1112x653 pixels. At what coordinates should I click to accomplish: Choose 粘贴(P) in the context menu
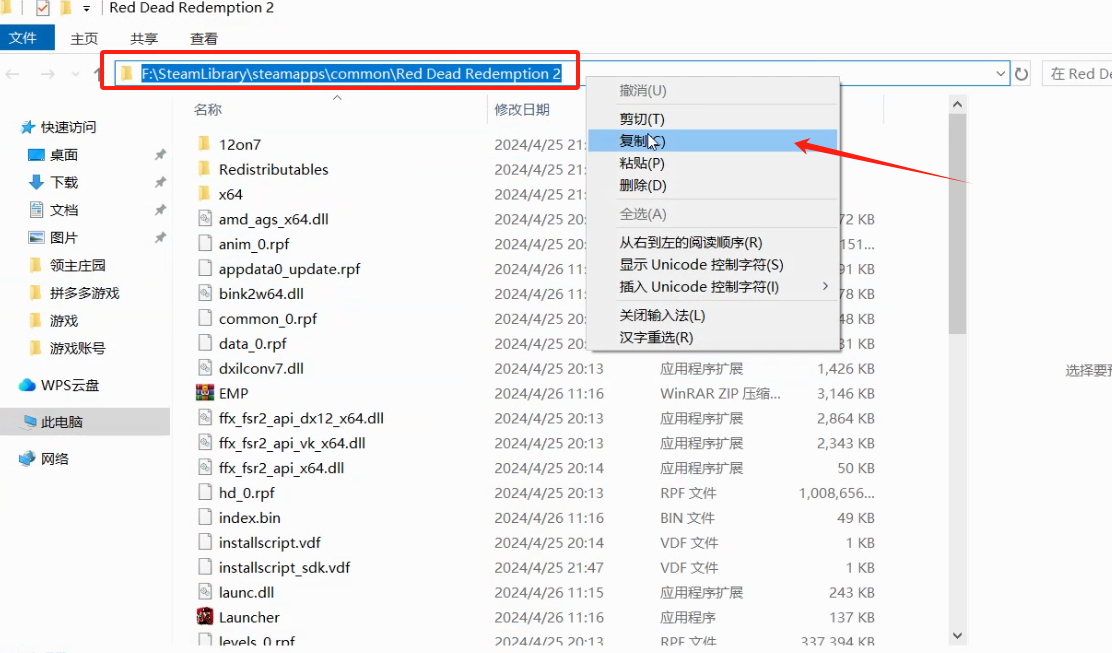pos(642,163)
